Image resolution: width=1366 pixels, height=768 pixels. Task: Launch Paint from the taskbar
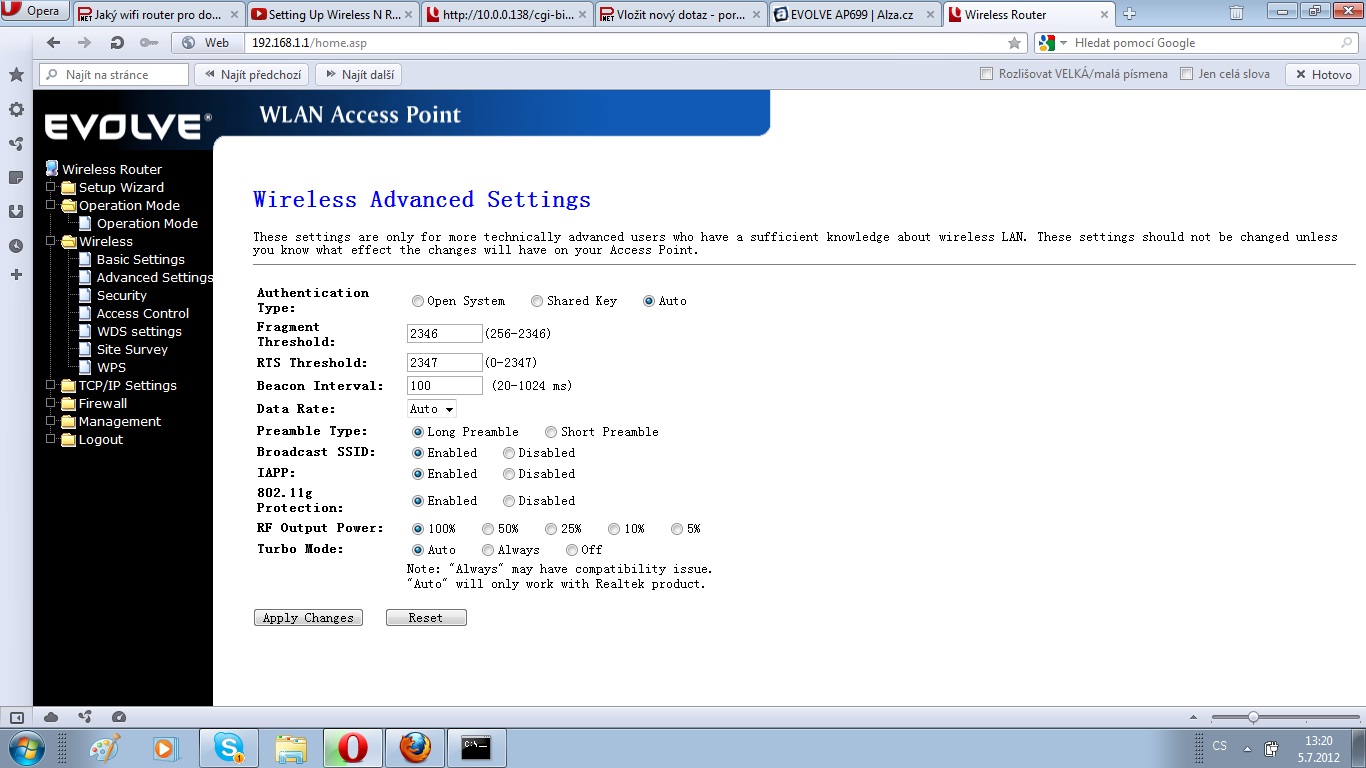click(x=105, y=748)
